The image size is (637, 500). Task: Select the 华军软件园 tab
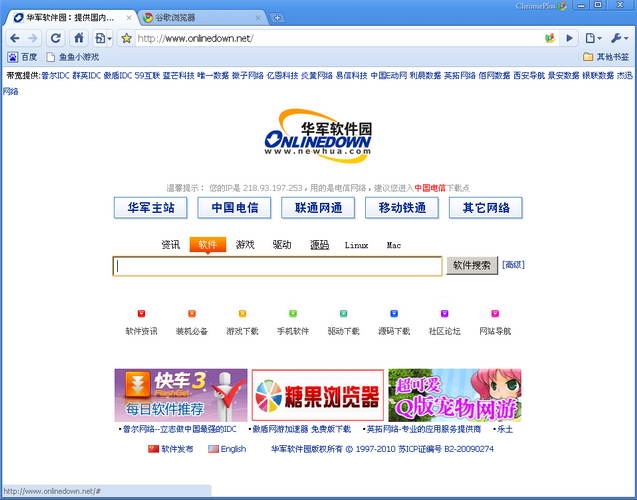(71, 18)
